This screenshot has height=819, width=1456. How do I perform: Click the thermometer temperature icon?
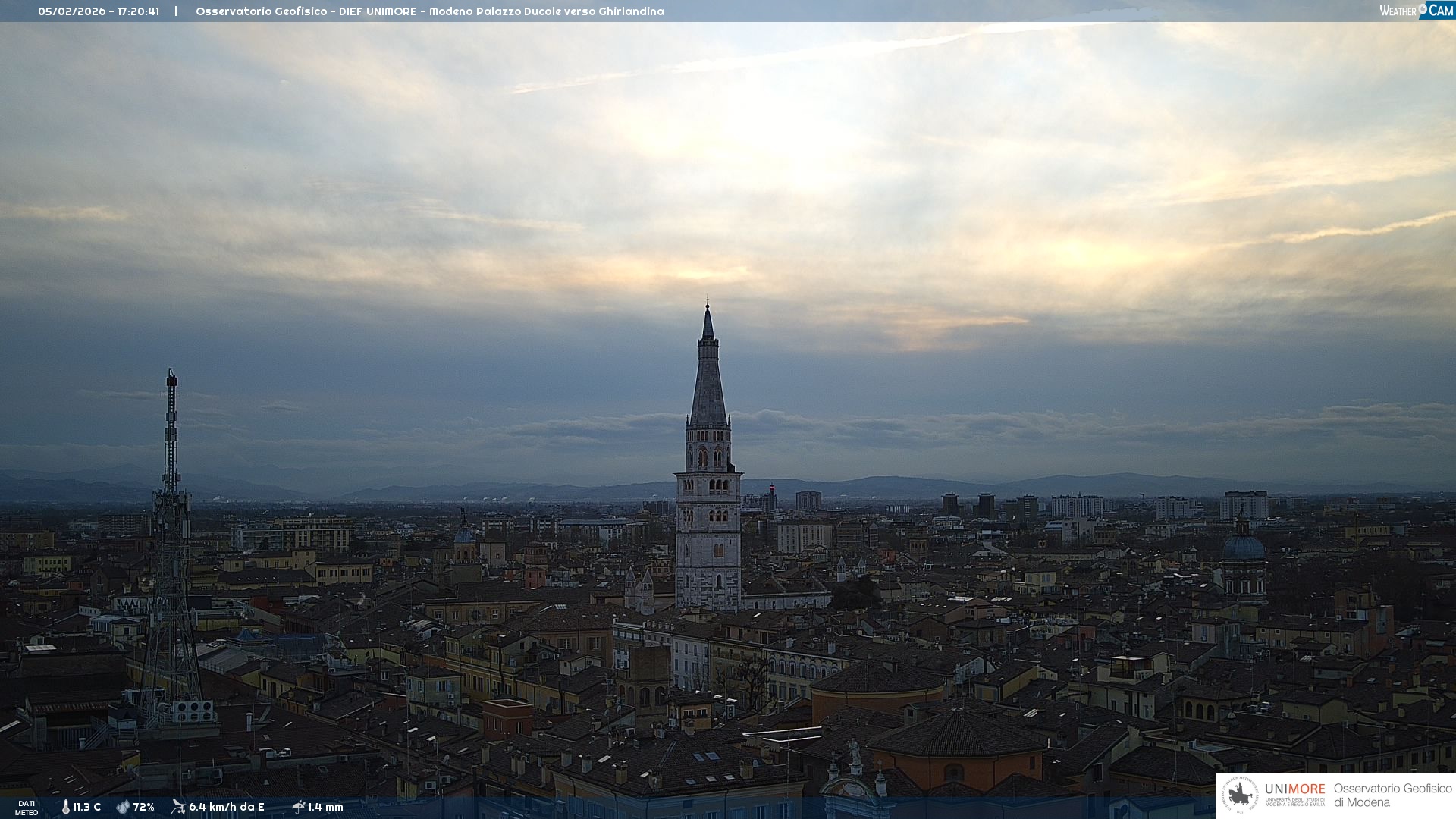click(x=66, y=808)
